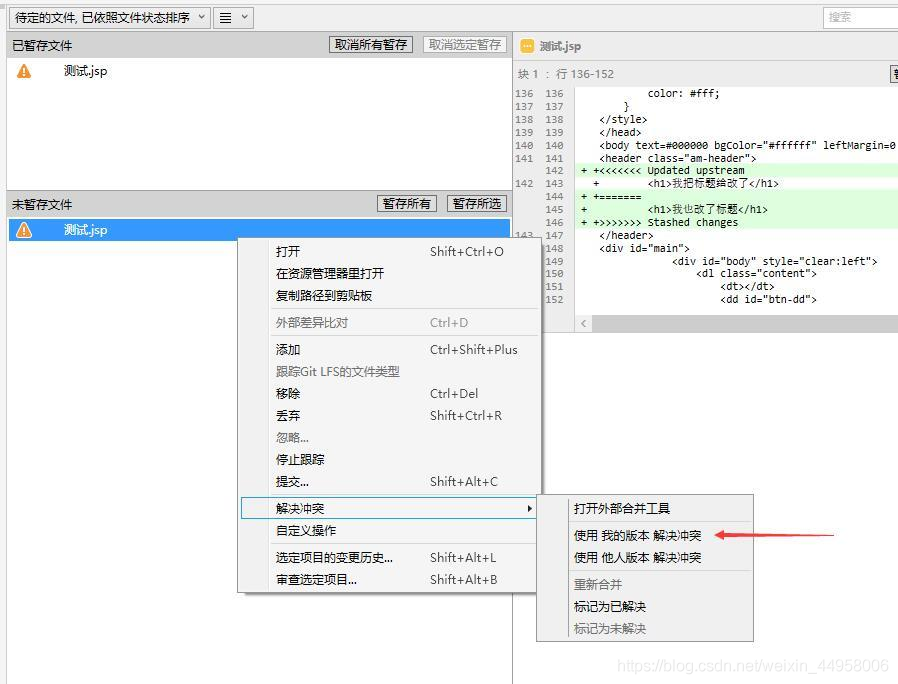Viewport: 898px width, 684px height.
Task: Select 停止跟踪 in the context menu
Action: (300, 460)
